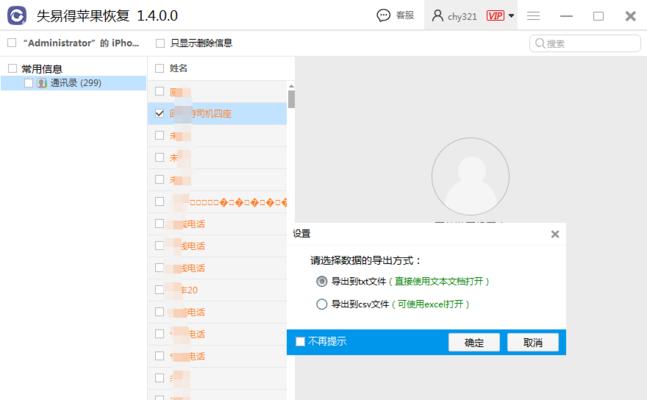Viewport: 647px width, 400px height.
Task: Close the 设置 dialog with the X
Action: pos(555,234)
